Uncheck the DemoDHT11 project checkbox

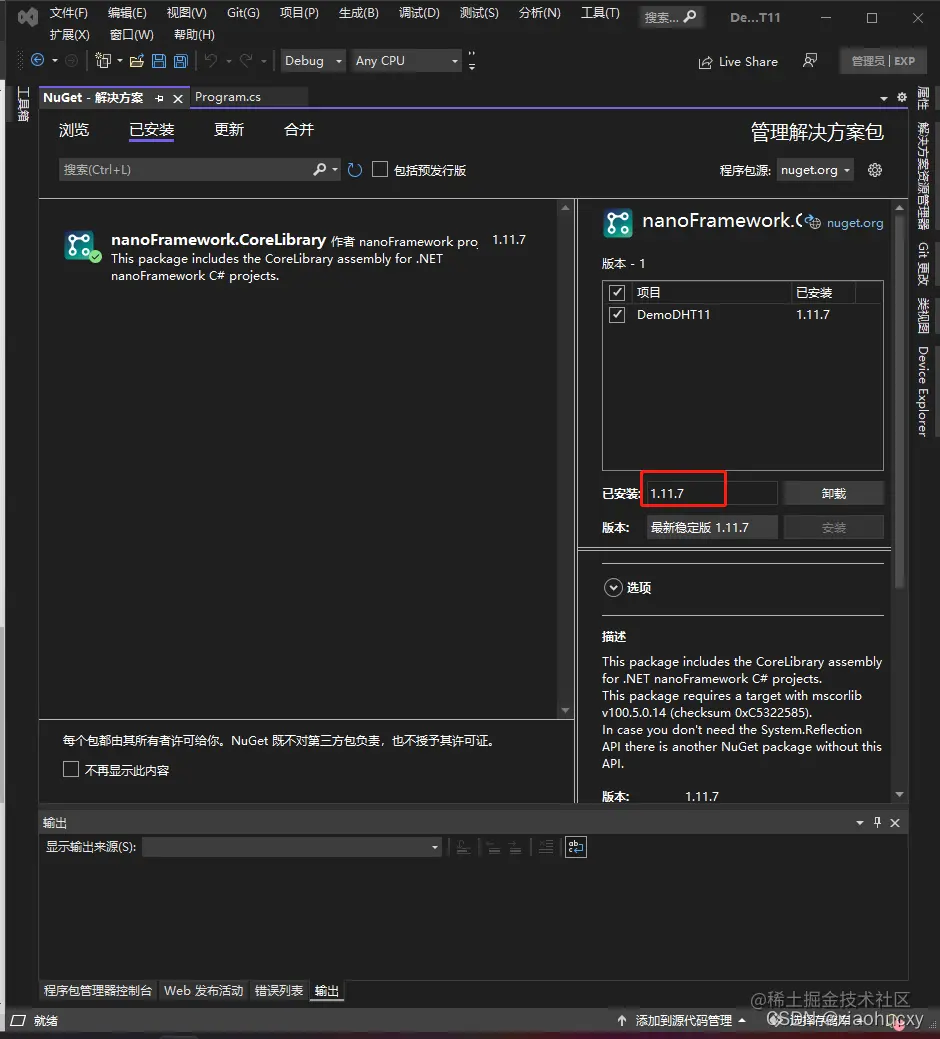click(617, 314)
